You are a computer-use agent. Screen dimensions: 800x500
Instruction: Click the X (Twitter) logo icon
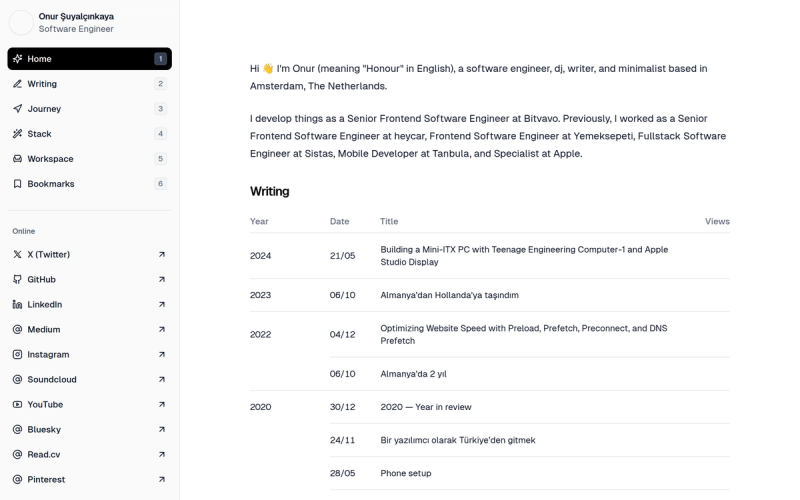pos(17,254)
